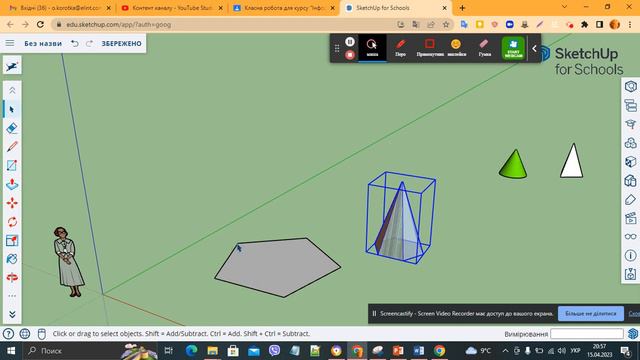Open the Chrome extensions puzzle icon
Image resolution: width=640 pixels, height=360 pixels.
[x=584, y=24]
